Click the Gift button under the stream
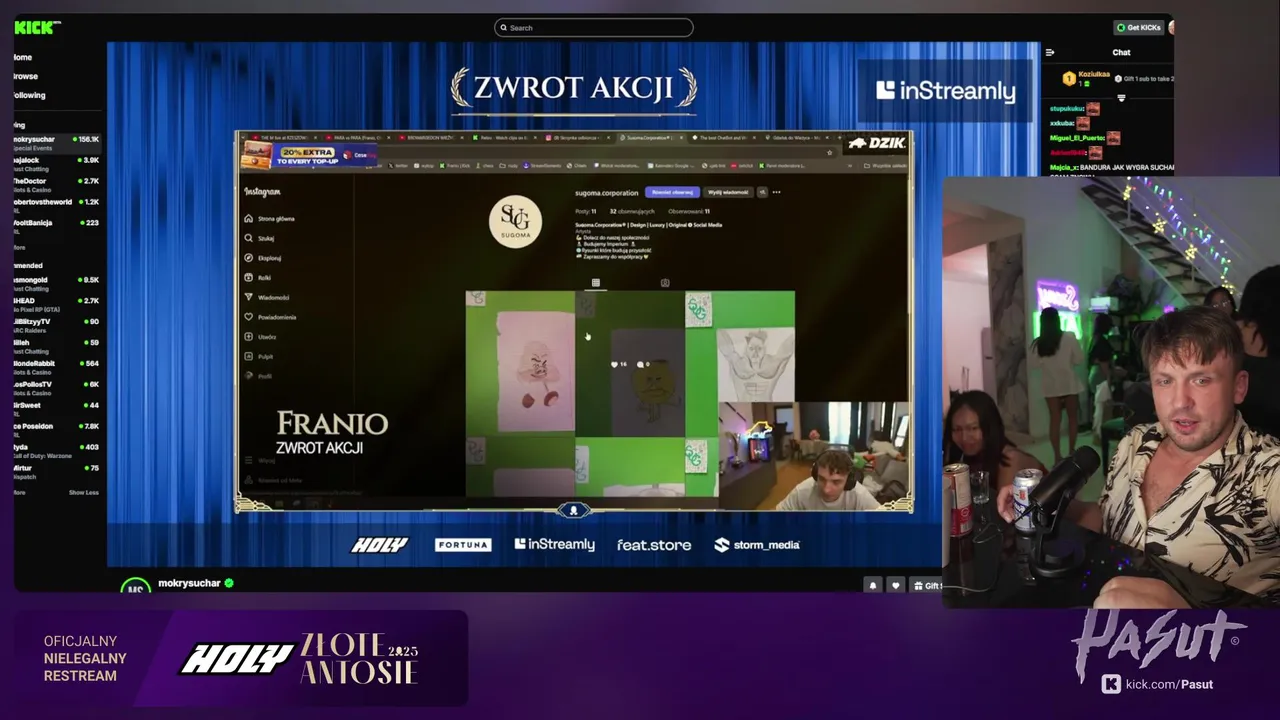Screen dimensions: 1280x720 pos(926,586)
